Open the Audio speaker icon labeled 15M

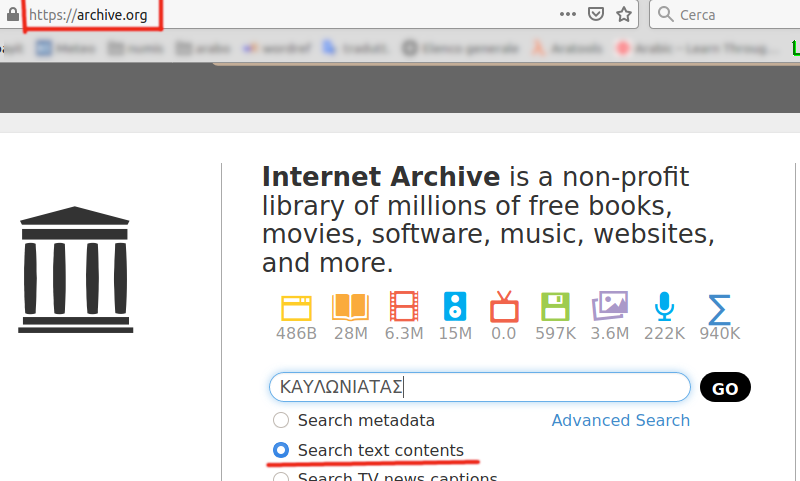[455, 306]
